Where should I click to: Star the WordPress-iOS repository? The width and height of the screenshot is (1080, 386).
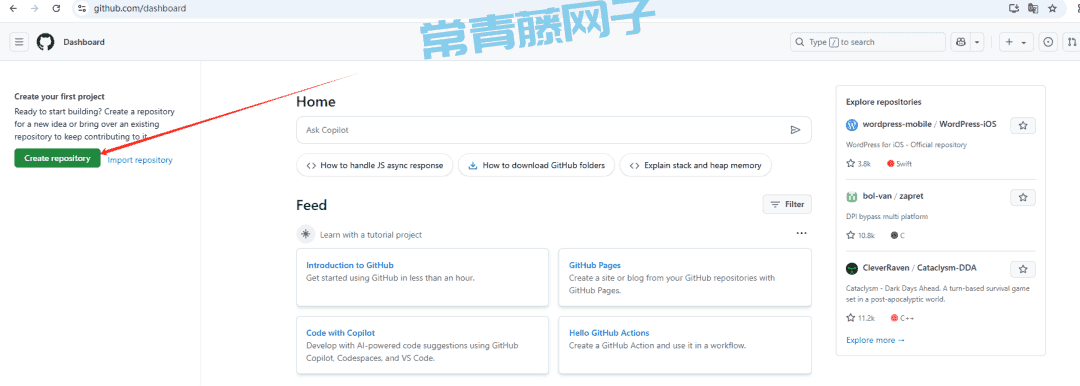click(x=1023, y=125)
